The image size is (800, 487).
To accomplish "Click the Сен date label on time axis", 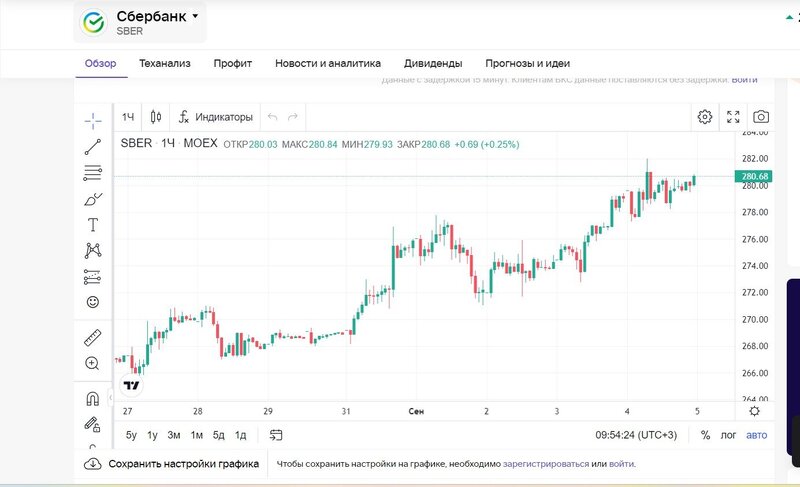I will point(416,411).
